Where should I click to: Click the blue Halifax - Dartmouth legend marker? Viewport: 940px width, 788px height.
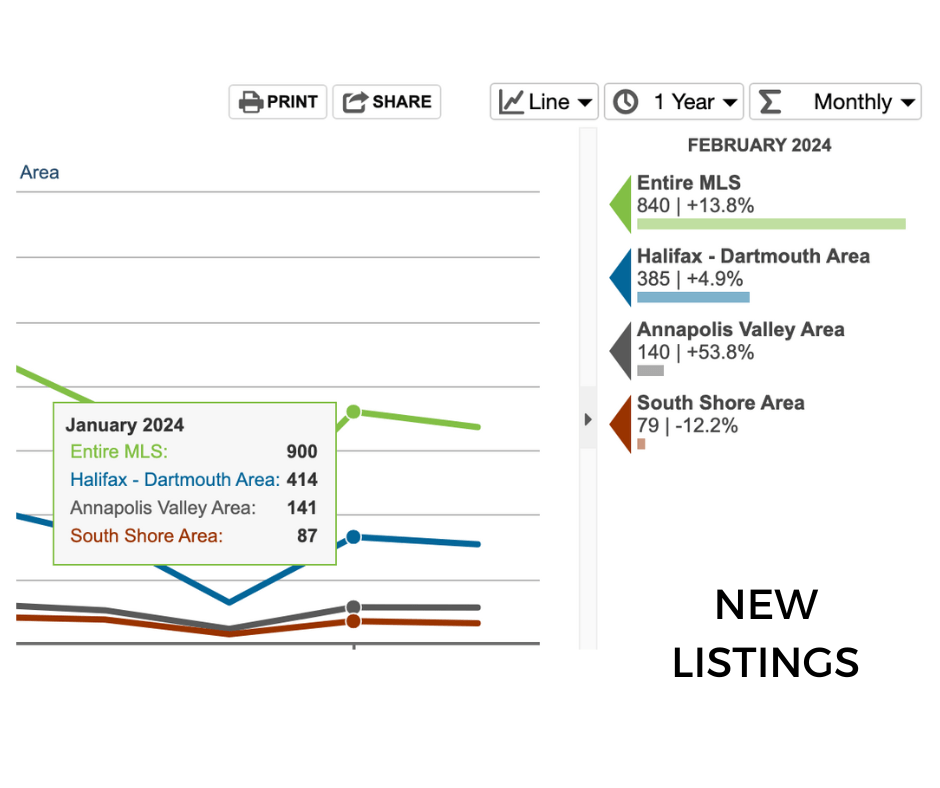(x=621, y=278)
